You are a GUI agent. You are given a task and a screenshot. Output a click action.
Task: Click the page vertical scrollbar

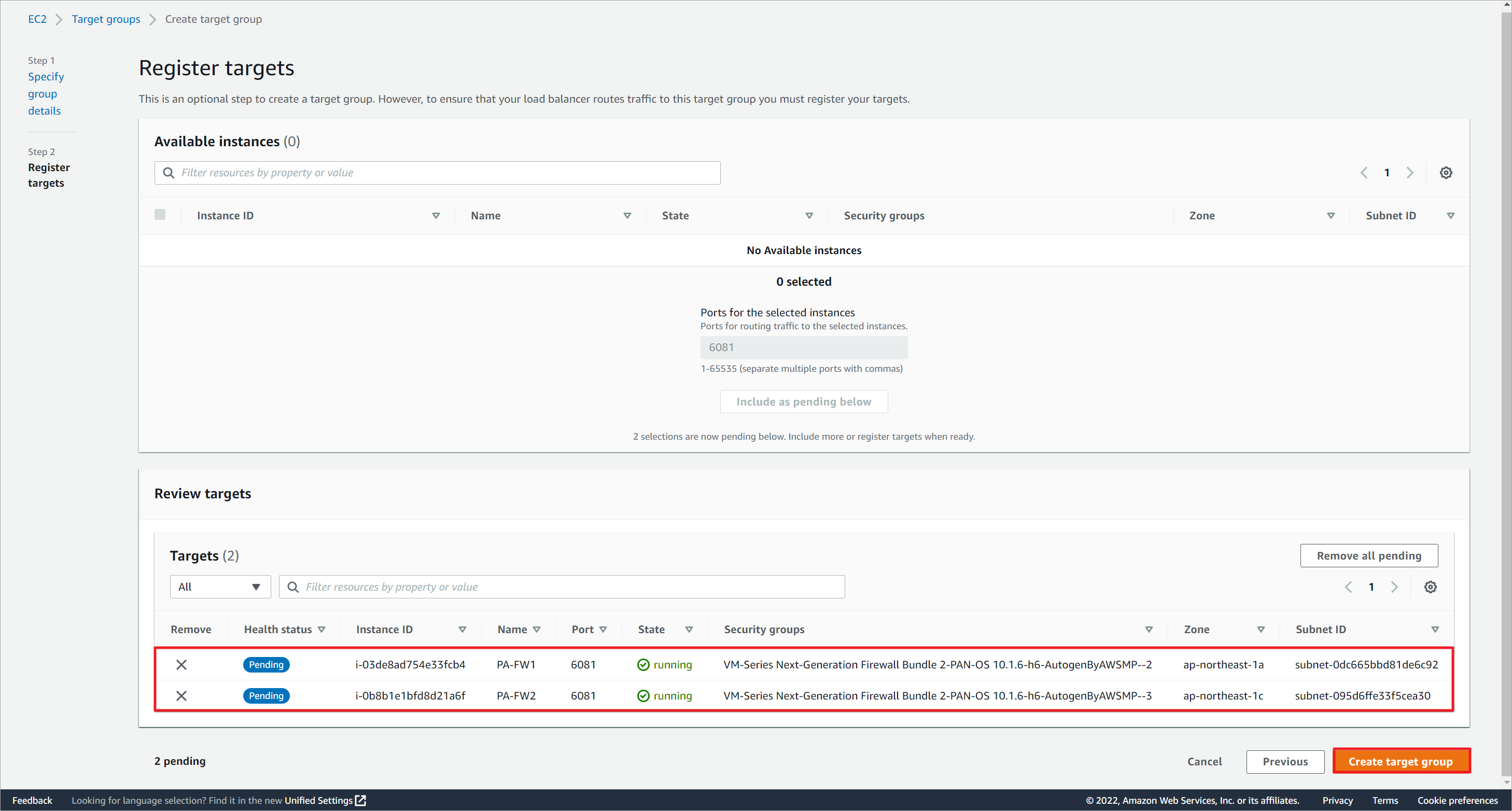[1506, 393]
